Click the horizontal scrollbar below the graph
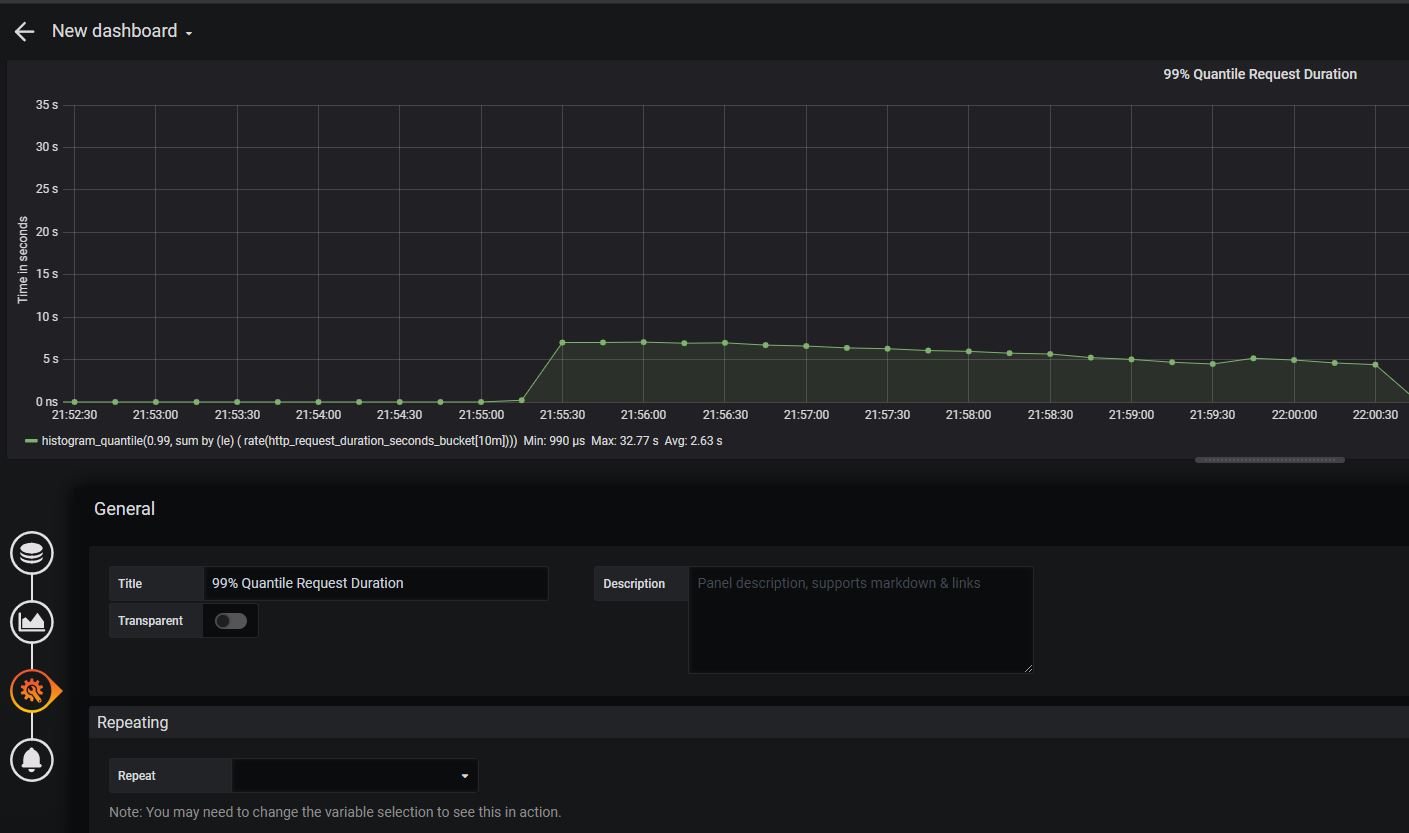The image size is (1409, 833). tap(1269, 460)
